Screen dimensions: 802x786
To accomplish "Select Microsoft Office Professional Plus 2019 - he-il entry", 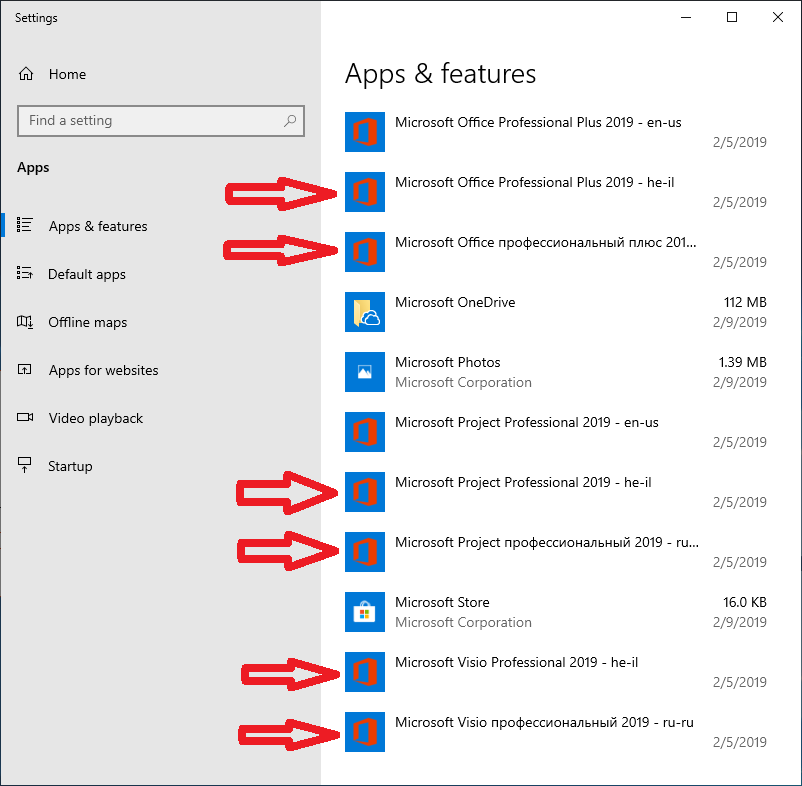I will pos(534,182).
